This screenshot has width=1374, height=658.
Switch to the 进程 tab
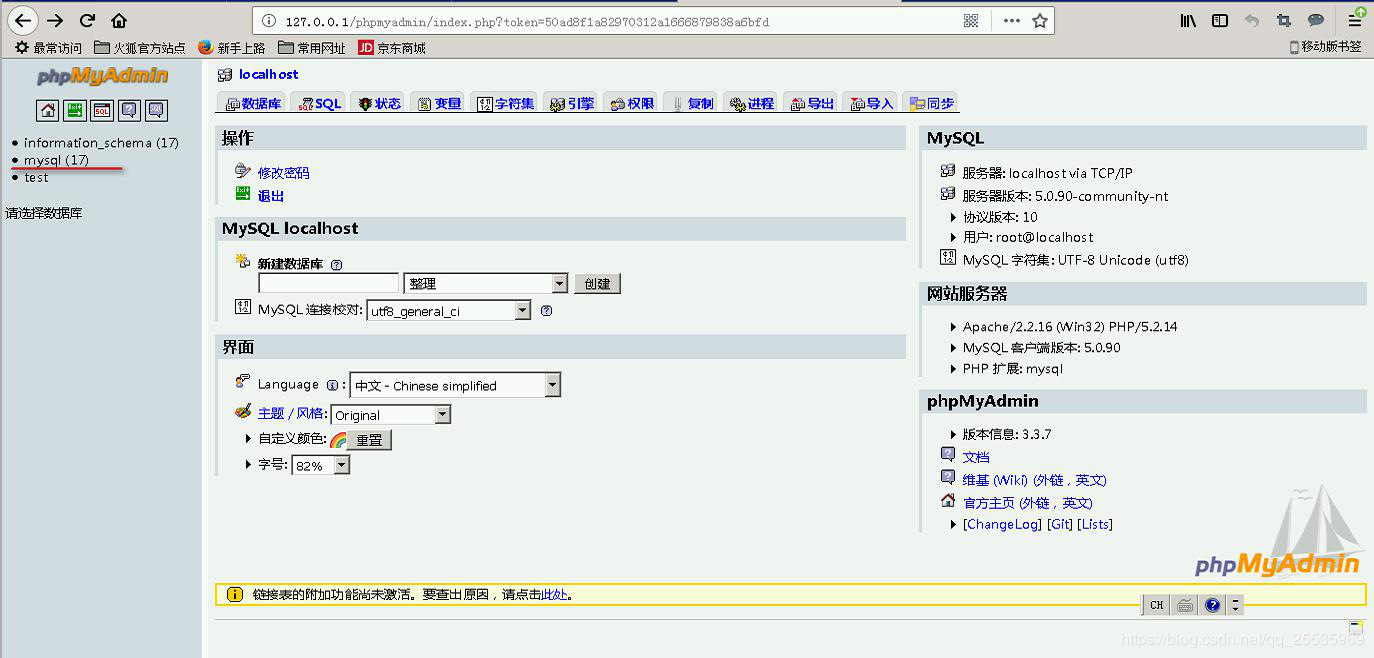click(x=750, y=103)
